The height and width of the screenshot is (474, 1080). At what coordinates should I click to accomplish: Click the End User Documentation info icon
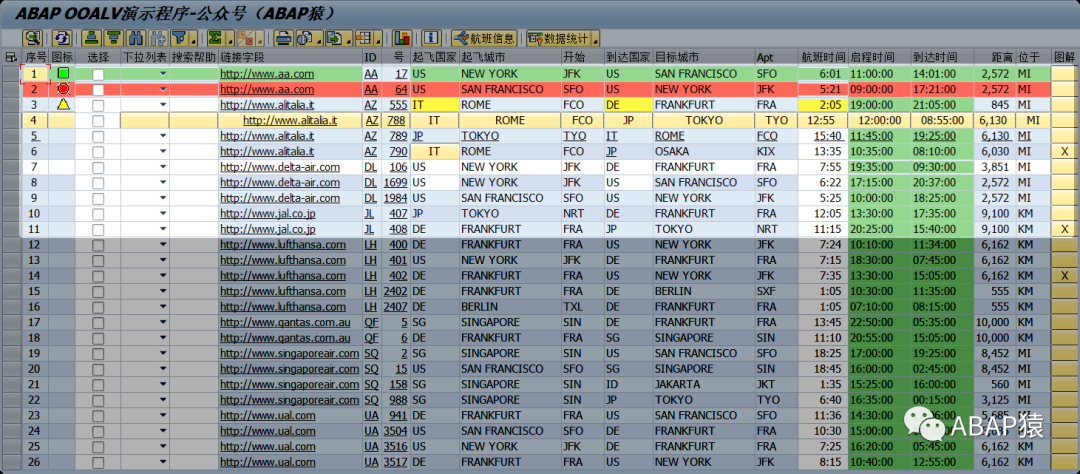(432, 38)
